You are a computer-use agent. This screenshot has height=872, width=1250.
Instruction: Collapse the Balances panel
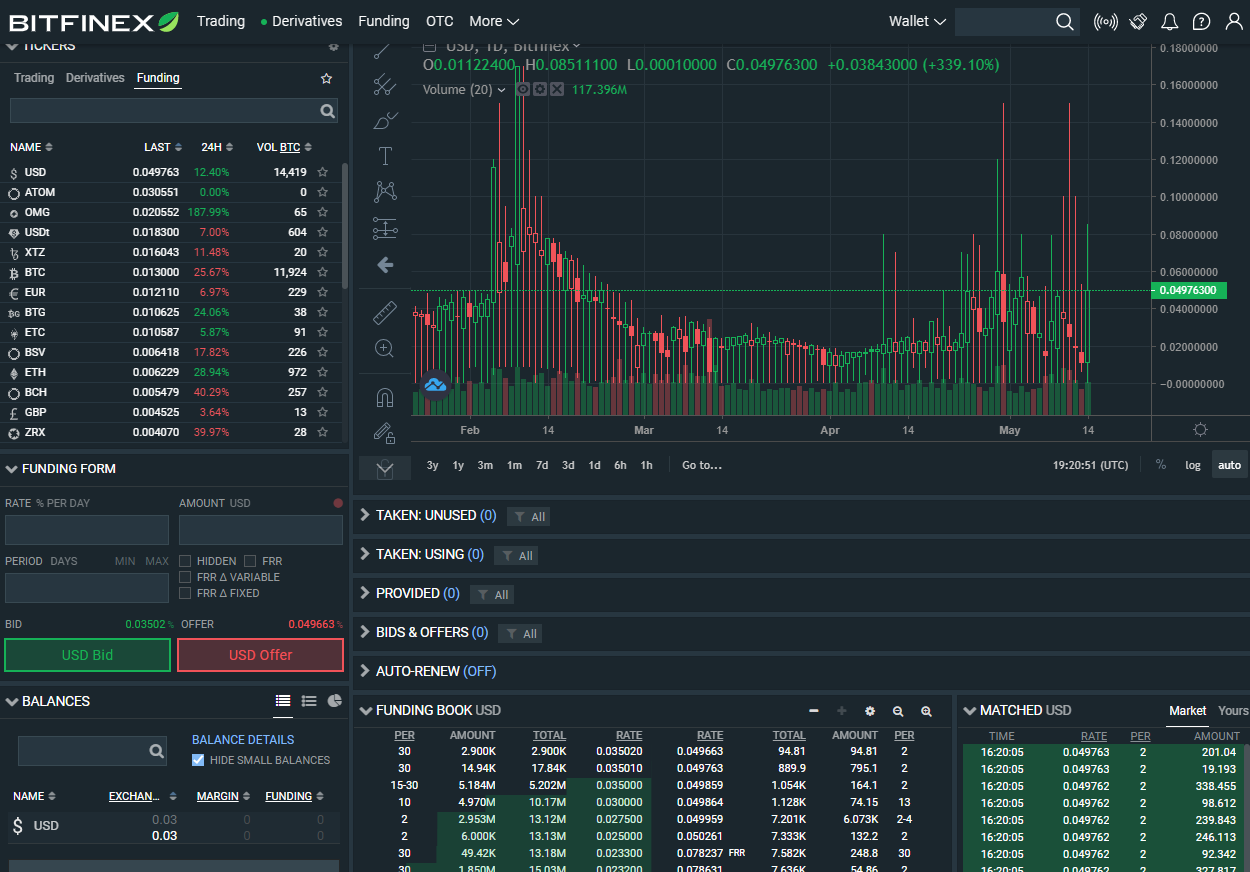pyautogui.click(x=11, y=701)
